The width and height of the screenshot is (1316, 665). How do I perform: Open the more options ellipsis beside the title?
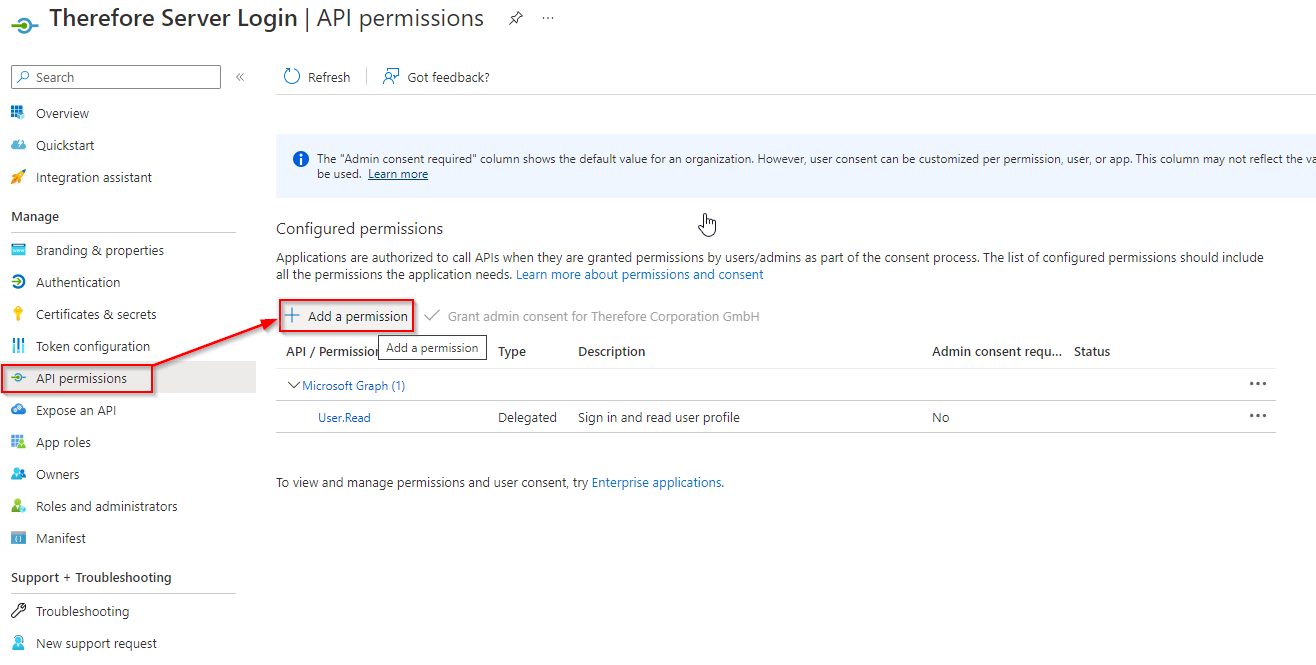click(548, 18)
